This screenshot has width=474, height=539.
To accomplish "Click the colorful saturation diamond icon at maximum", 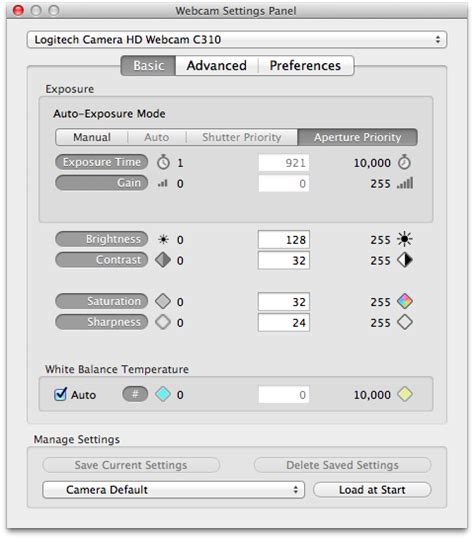I will point(405,301).
